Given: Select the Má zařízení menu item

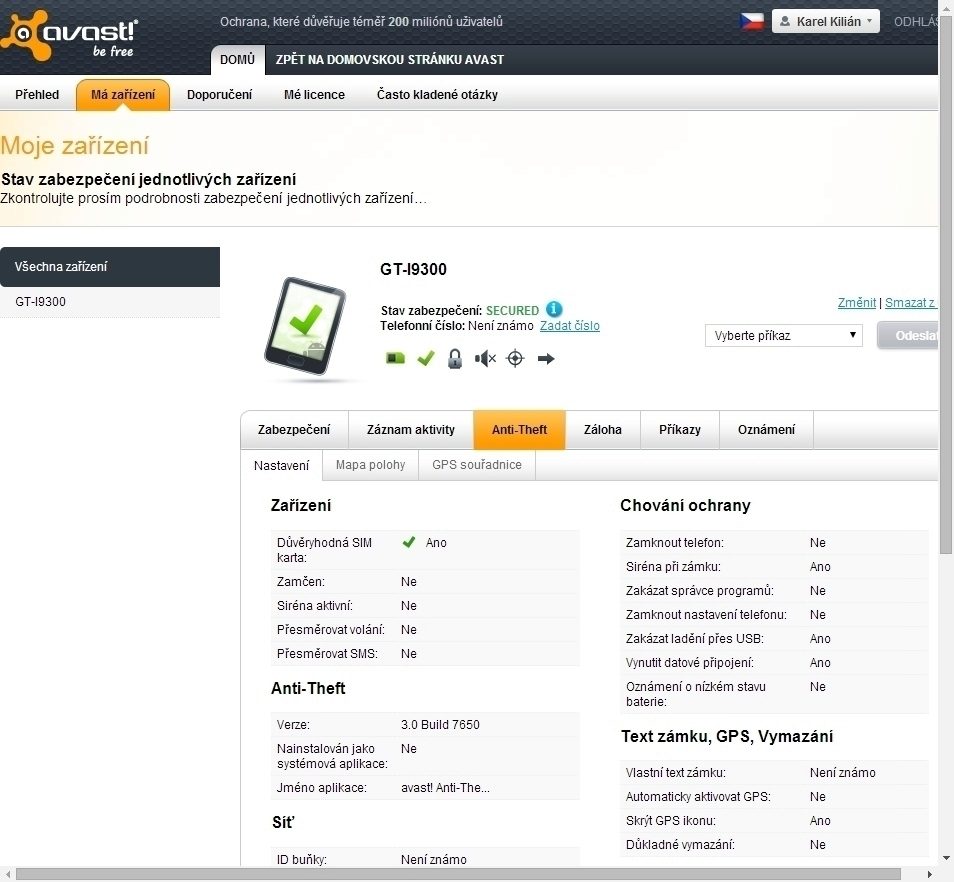Looking at the screenshot, I should tap(123, 94).
